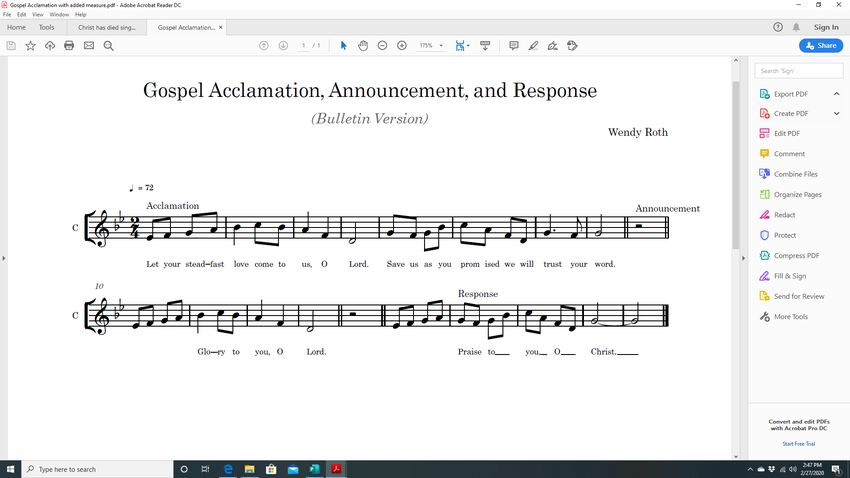Go to previous page arrow

point(263,46)
